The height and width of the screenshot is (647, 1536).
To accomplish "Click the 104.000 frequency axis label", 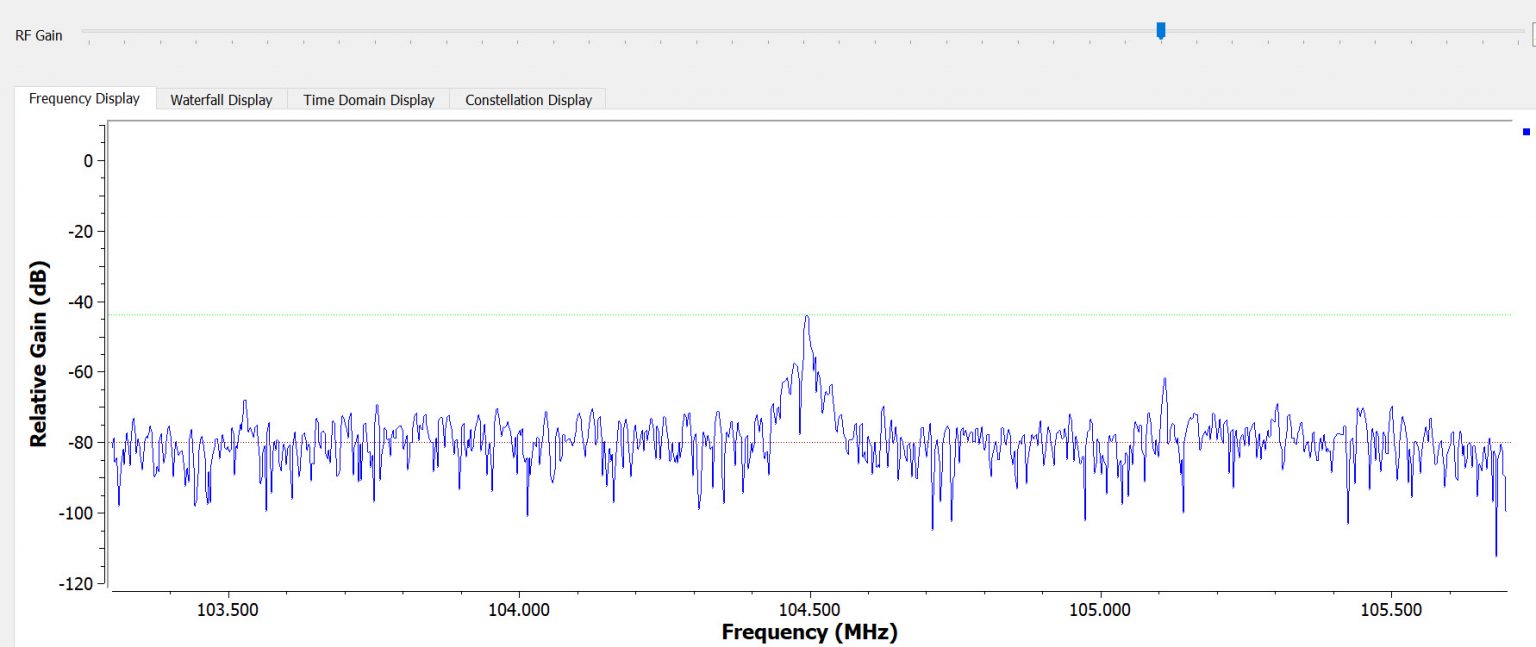I will (519, 609).
